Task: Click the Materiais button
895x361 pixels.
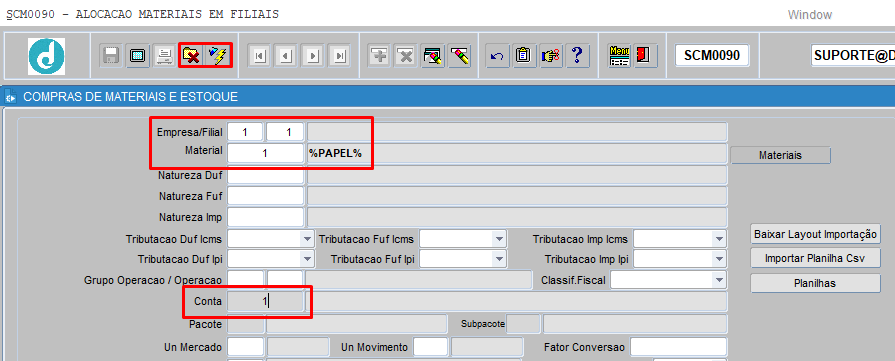Action: point(780,155)
